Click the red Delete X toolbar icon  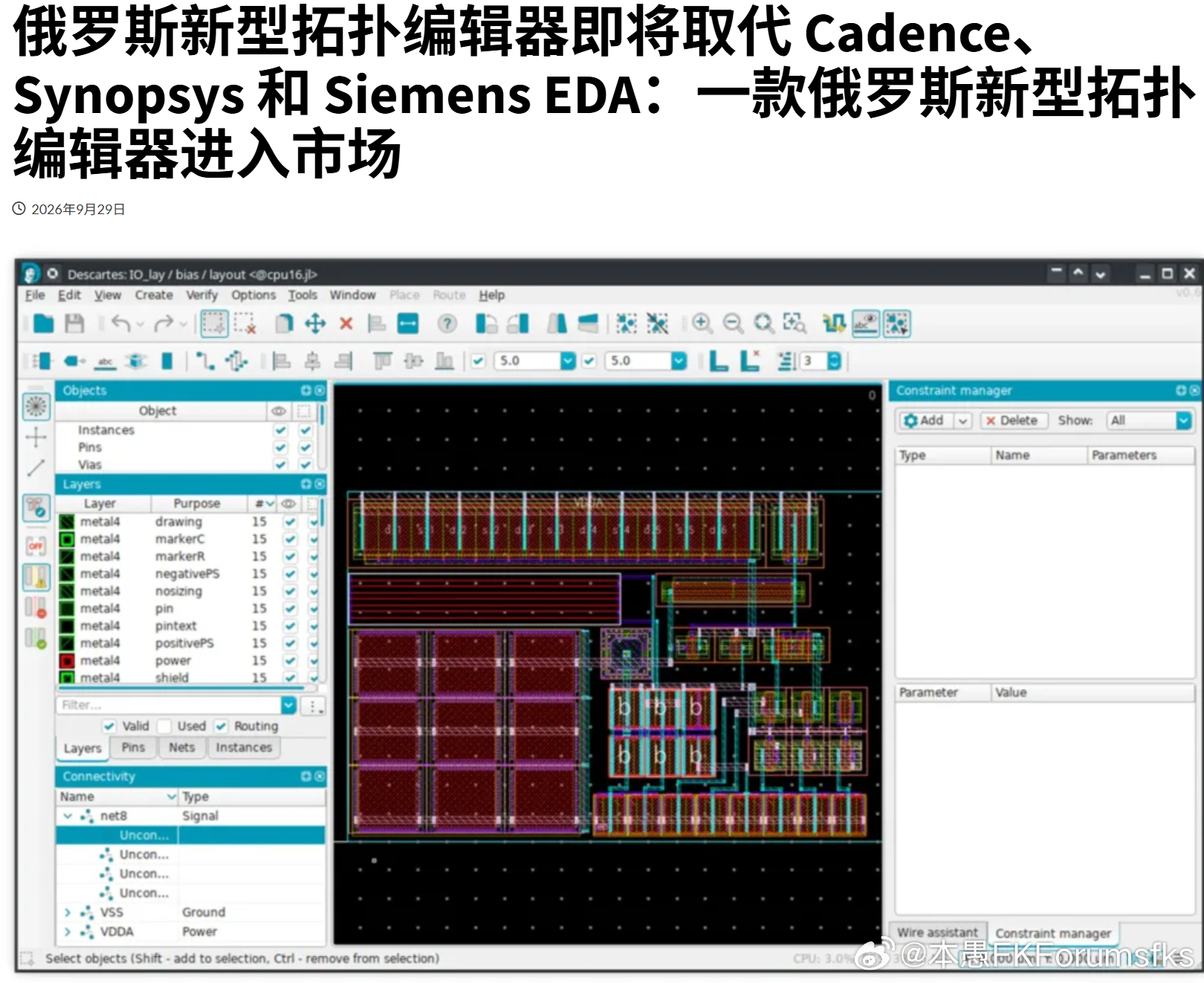point(346,323)
